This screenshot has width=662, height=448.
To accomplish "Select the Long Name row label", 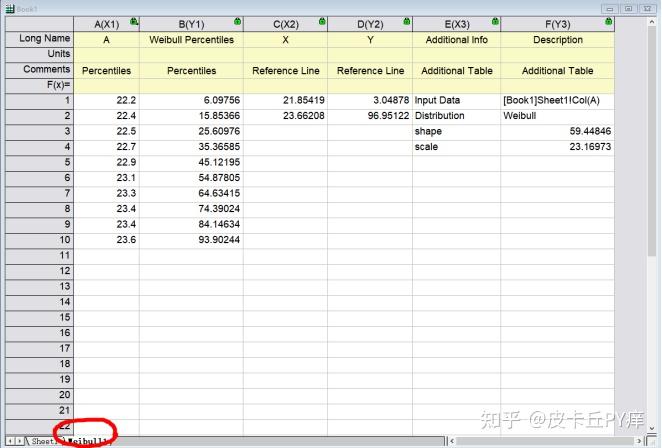I will 39,38.
